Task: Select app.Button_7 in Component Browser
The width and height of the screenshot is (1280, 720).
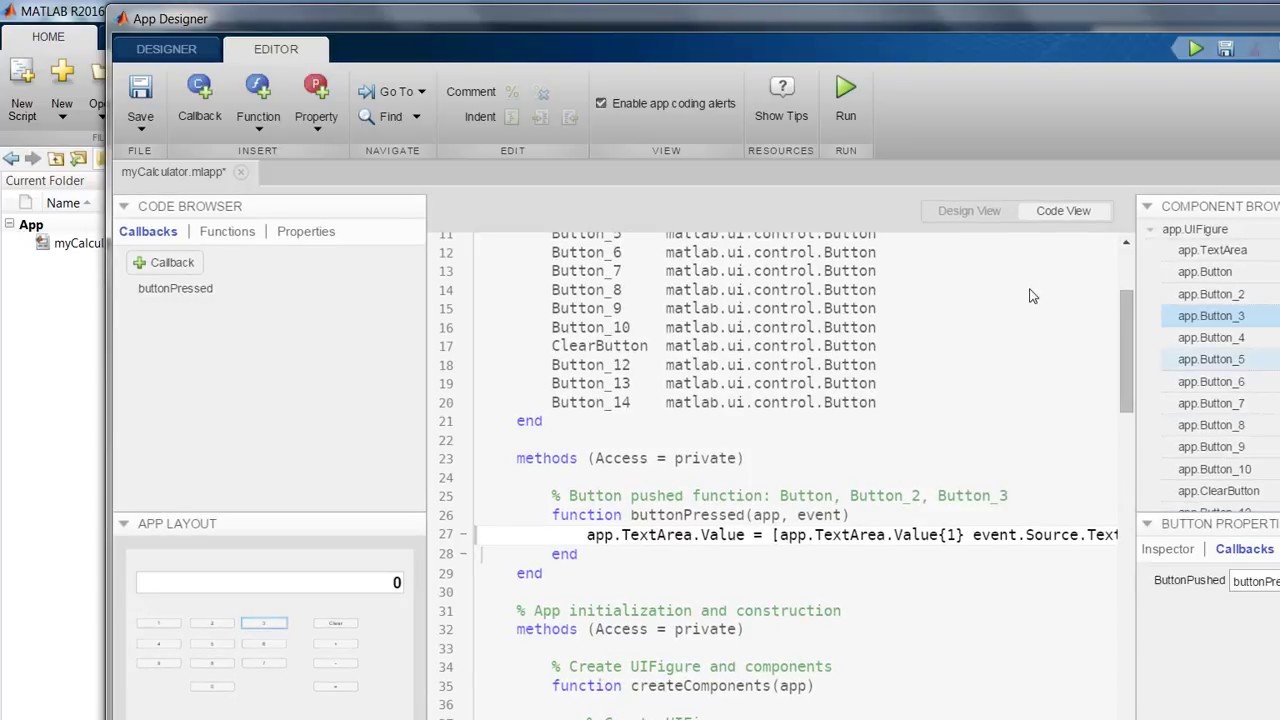Action: click(1211, 404)
